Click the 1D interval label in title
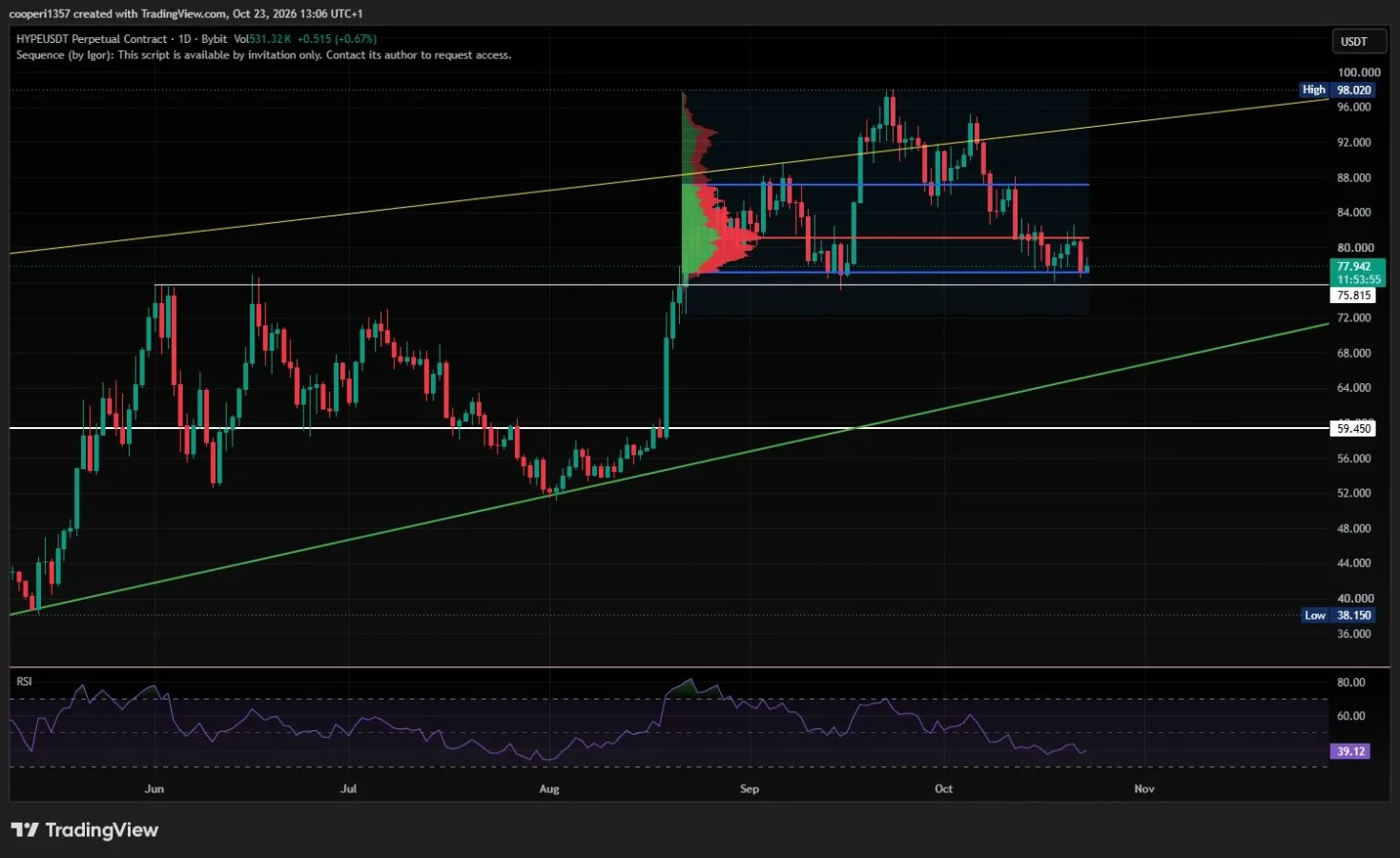1400x858 pixels. pyautogui.click(x=184, y=39)
